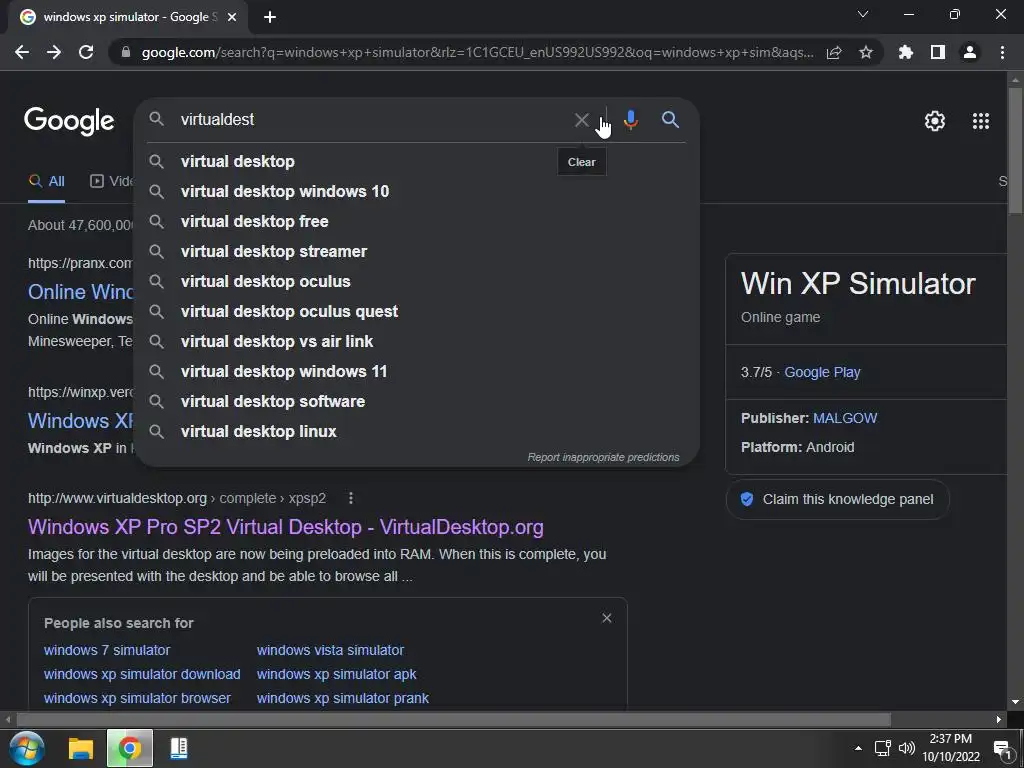
Task: Click the vertical scrollbar down arrow
Action: click(1015, 702)
